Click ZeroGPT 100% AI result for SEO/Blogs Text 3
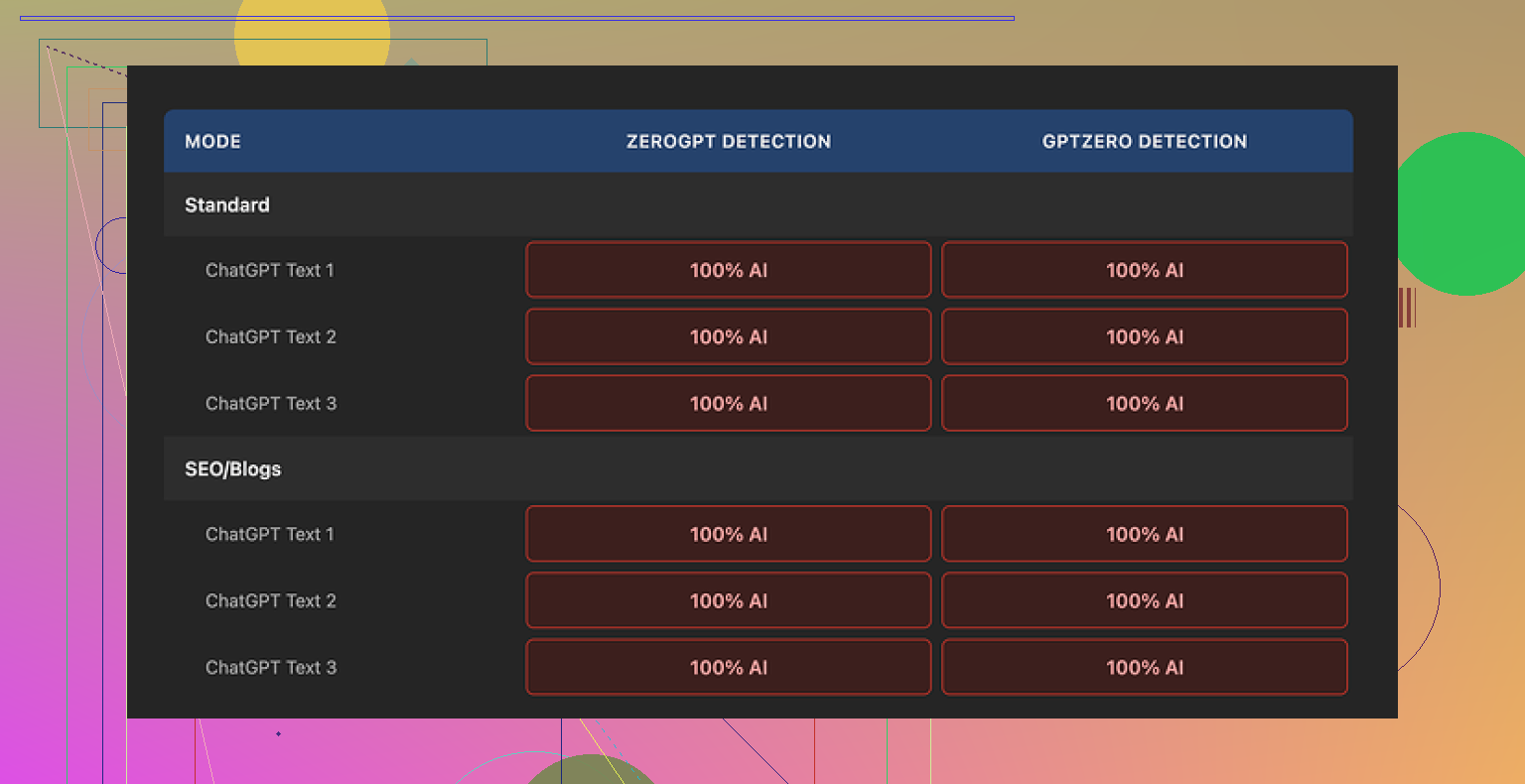The height and width of the screenshot is (784, 1525). pyautogui.click(x=728, y=668)
